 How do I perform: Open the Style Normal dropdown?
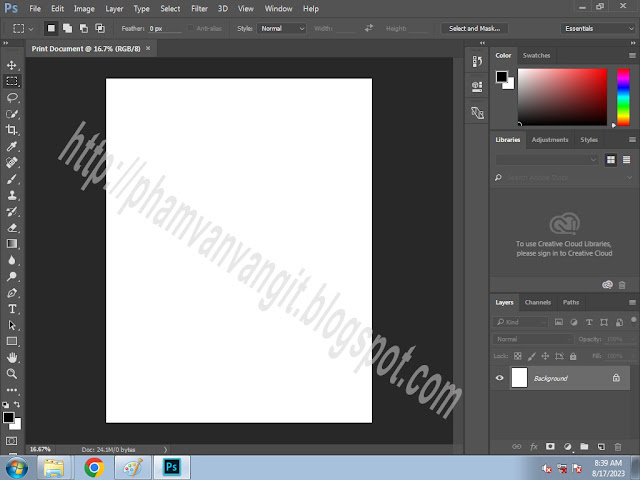click(282, 29)
